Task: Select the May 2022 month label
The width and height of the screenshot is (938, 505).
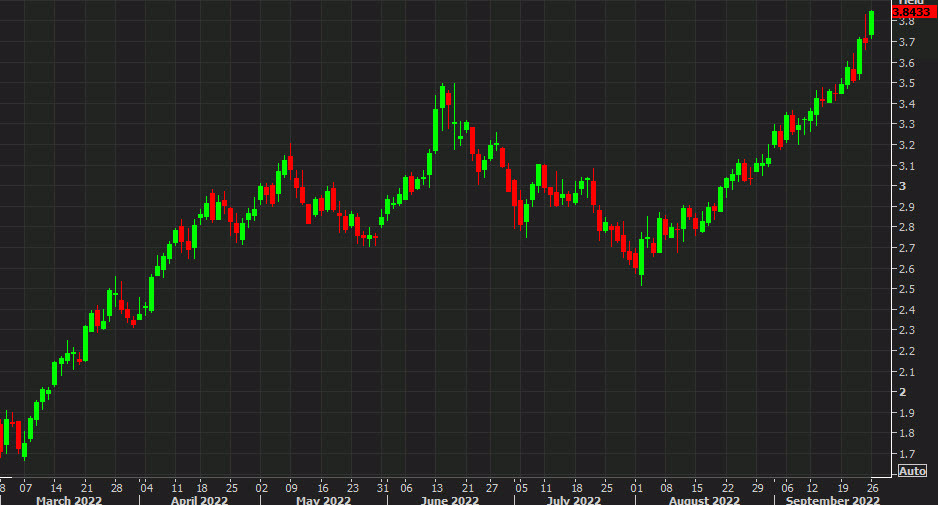Action: tap(321, 499)
